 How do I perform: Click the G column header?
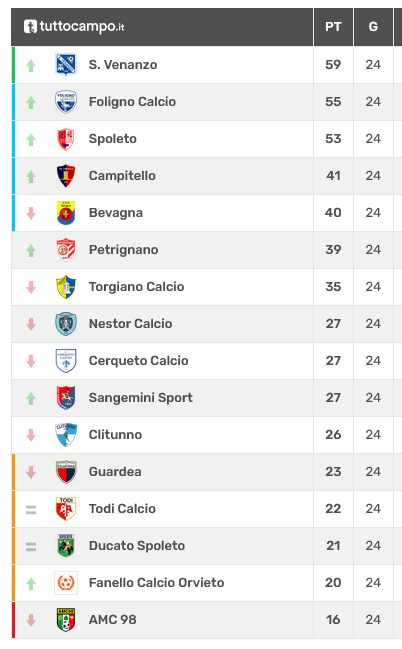[373, 27]
